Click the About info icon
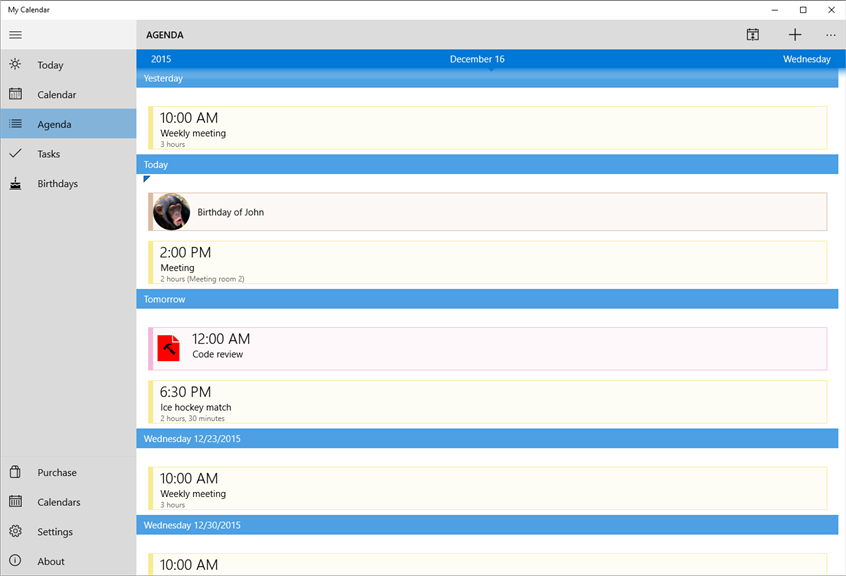 15,561
